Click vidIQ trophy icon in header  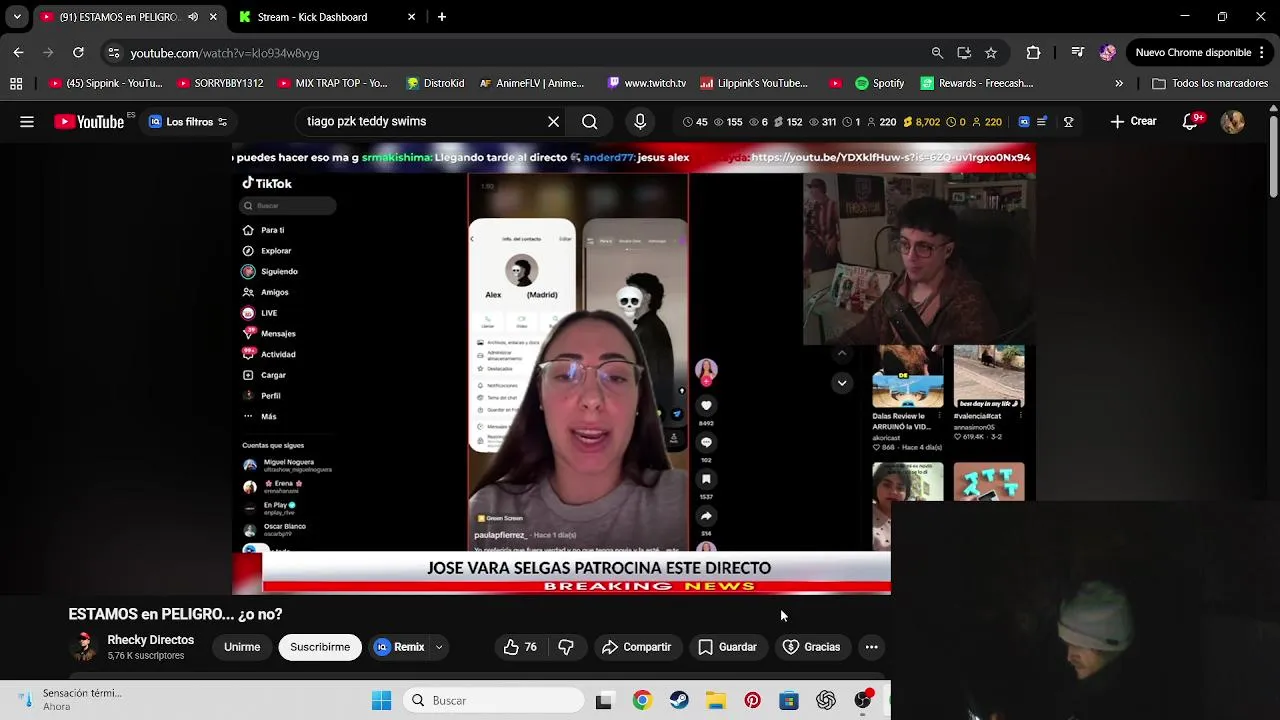tap(1068, 122)
